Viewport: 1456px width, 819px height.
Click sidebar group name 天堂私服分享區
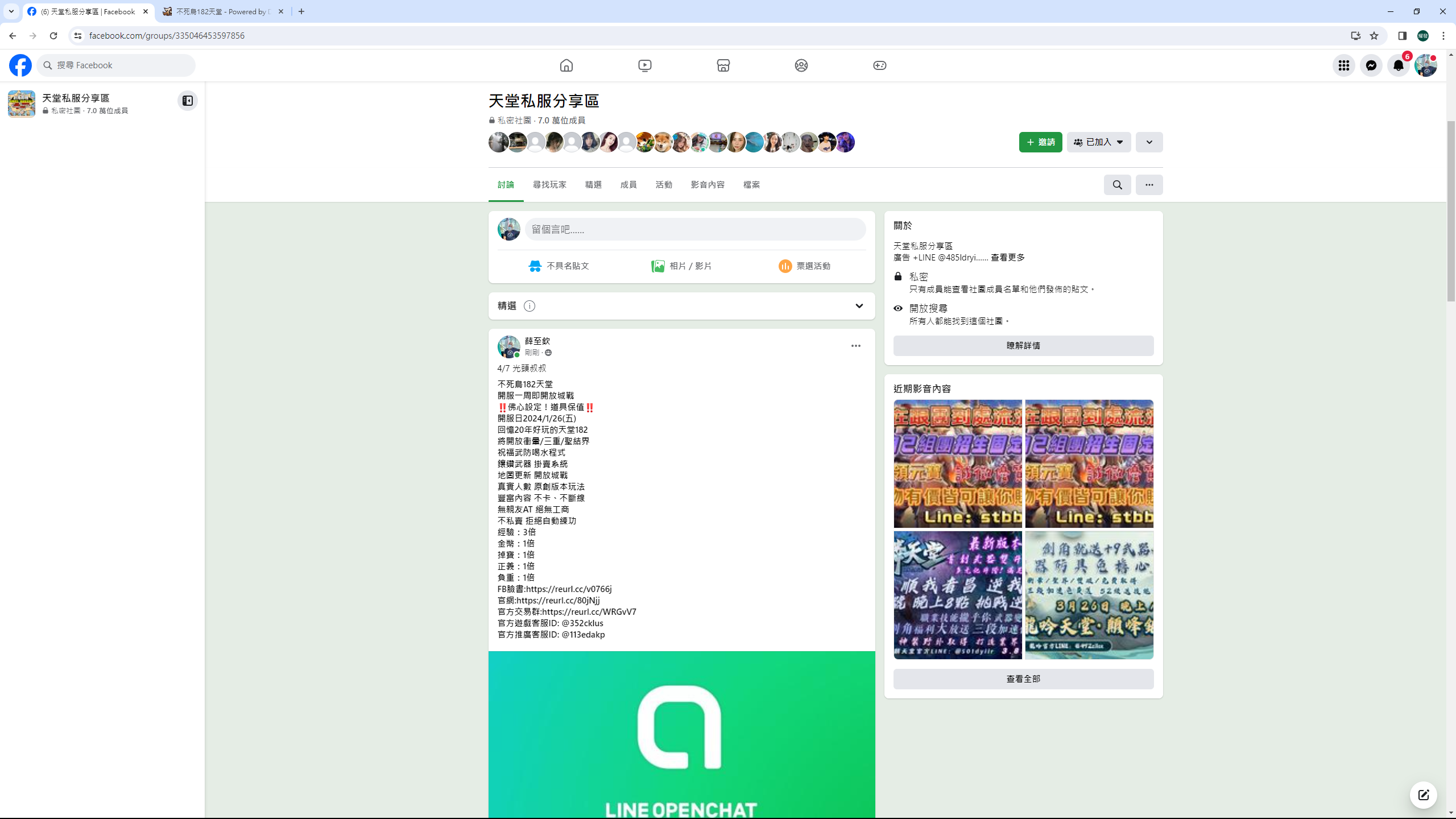click(76, 98)
